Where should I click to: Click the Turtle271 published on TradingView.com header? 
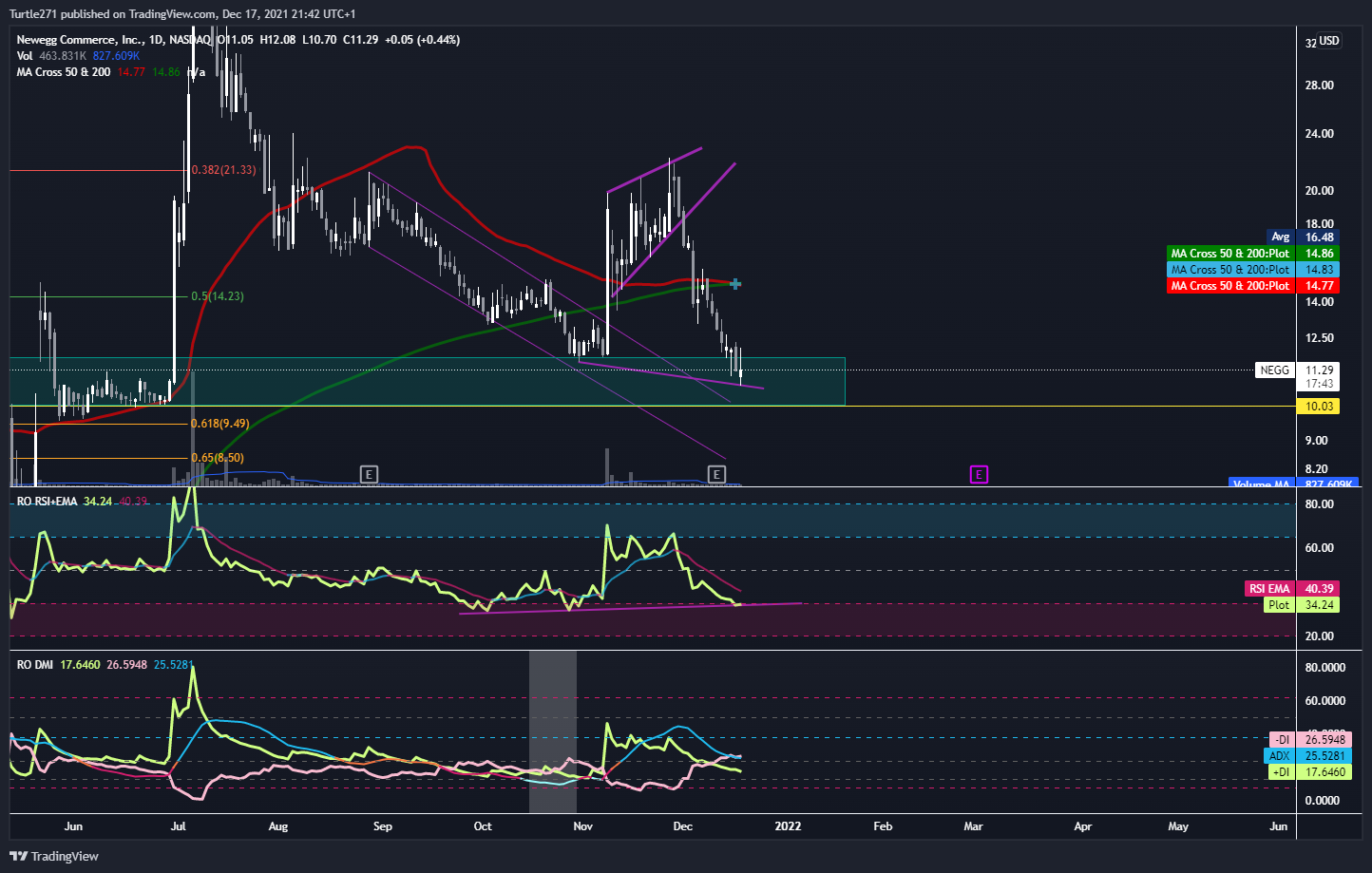[x=182, y=14]
